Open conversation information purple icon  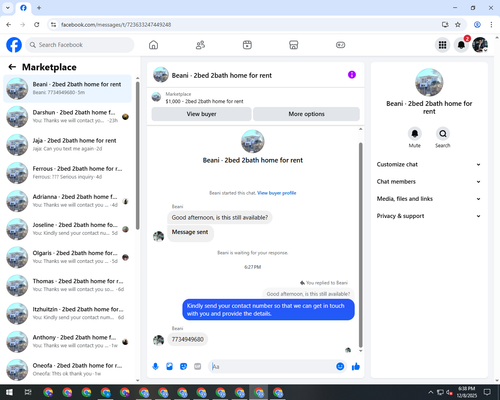tap(352, 75)
